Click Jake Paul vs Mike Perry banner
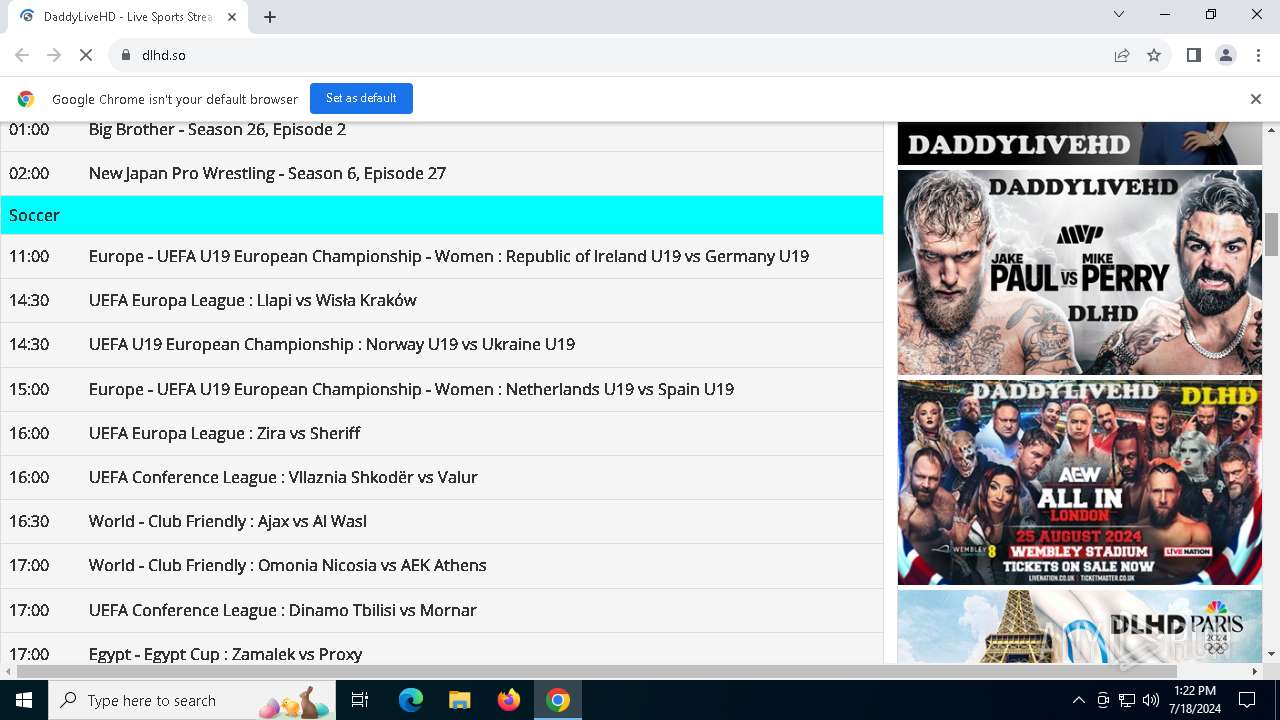 click(1080, 272)
